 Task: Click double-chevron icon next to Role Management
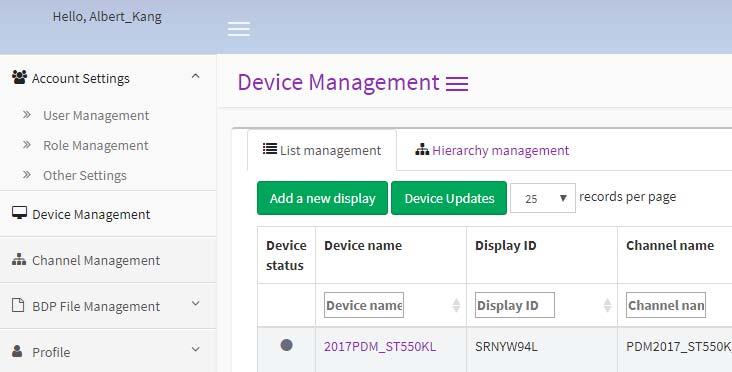[27, 145]
